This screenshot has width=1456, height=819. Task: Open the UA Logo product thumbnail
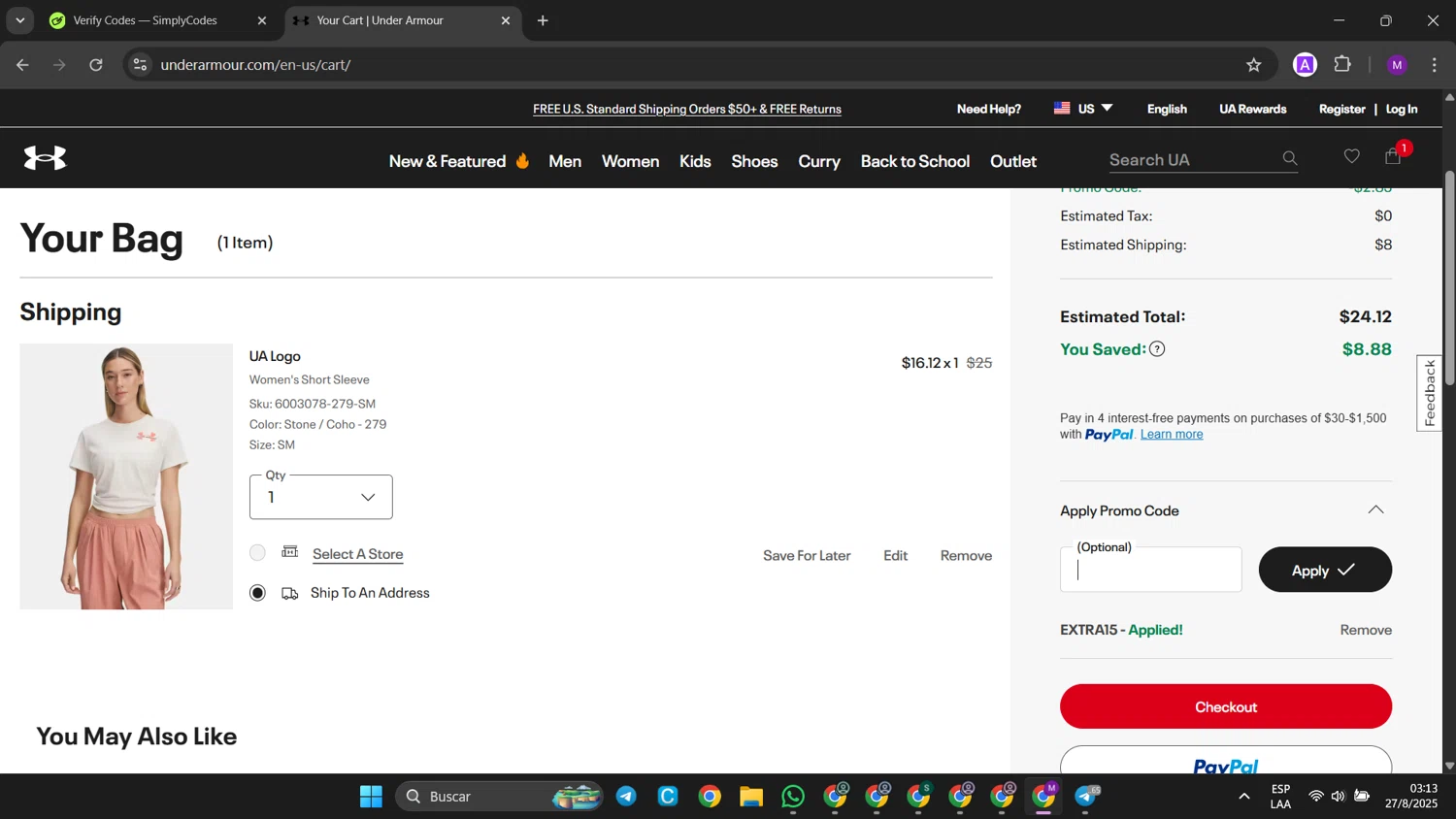126,476
